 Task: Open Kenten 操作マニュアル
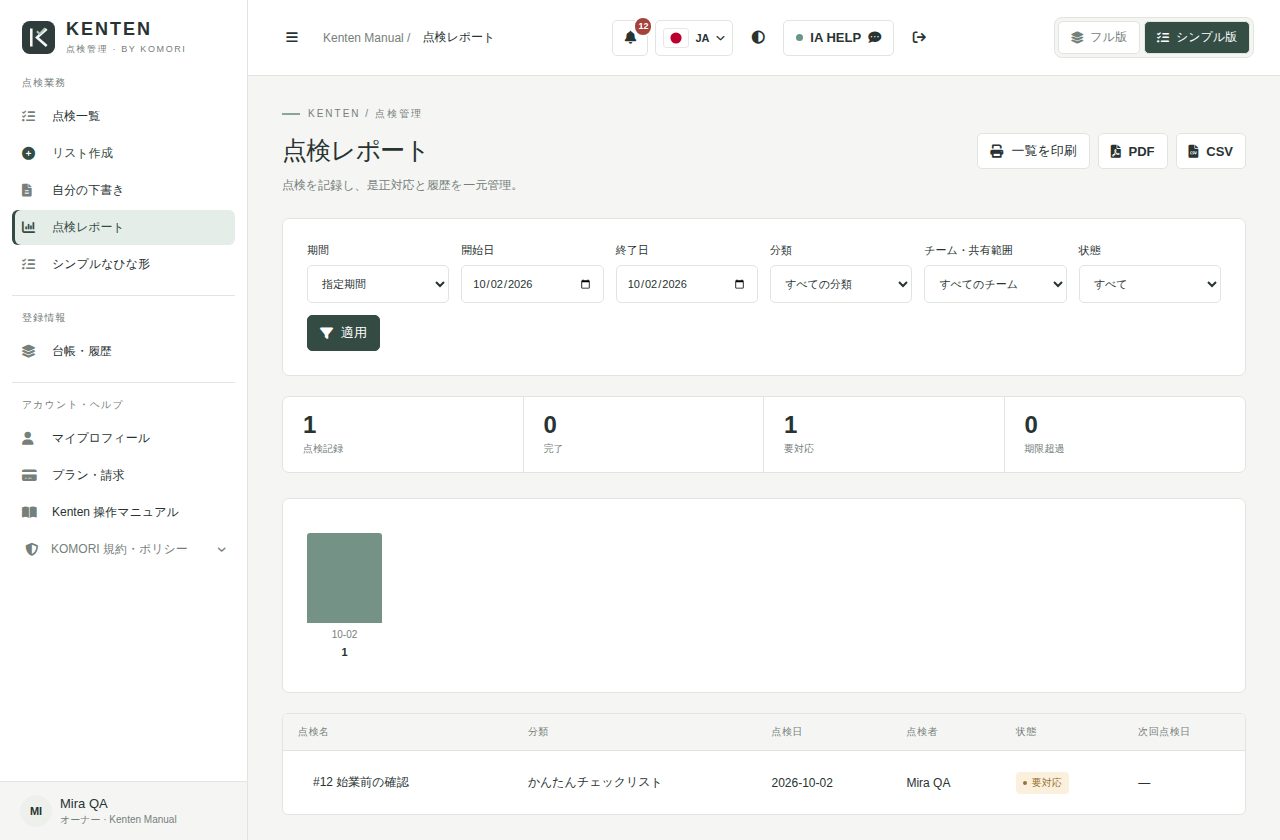point(124,512)
